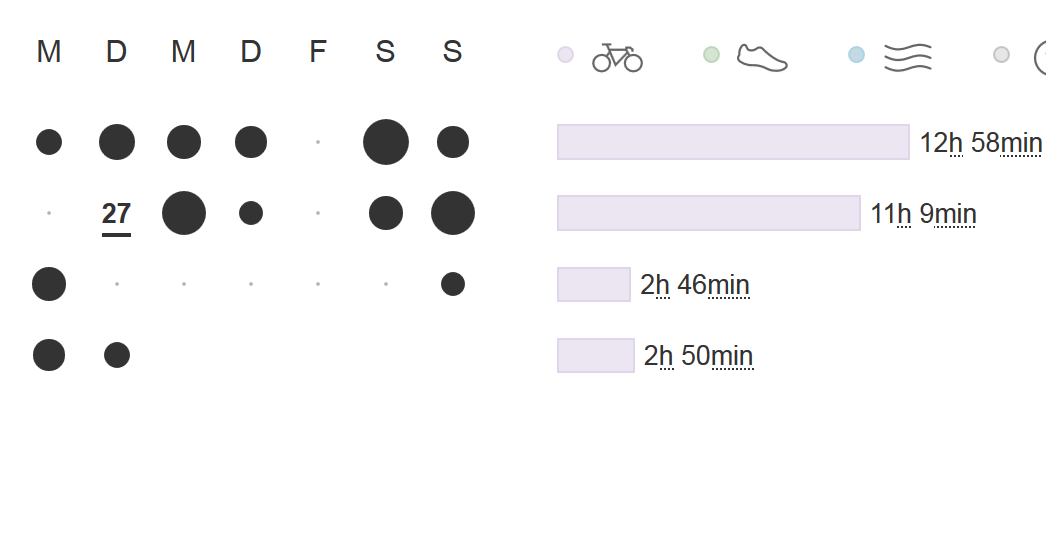Open second week's Sunday large activity dot

[453, 213]
